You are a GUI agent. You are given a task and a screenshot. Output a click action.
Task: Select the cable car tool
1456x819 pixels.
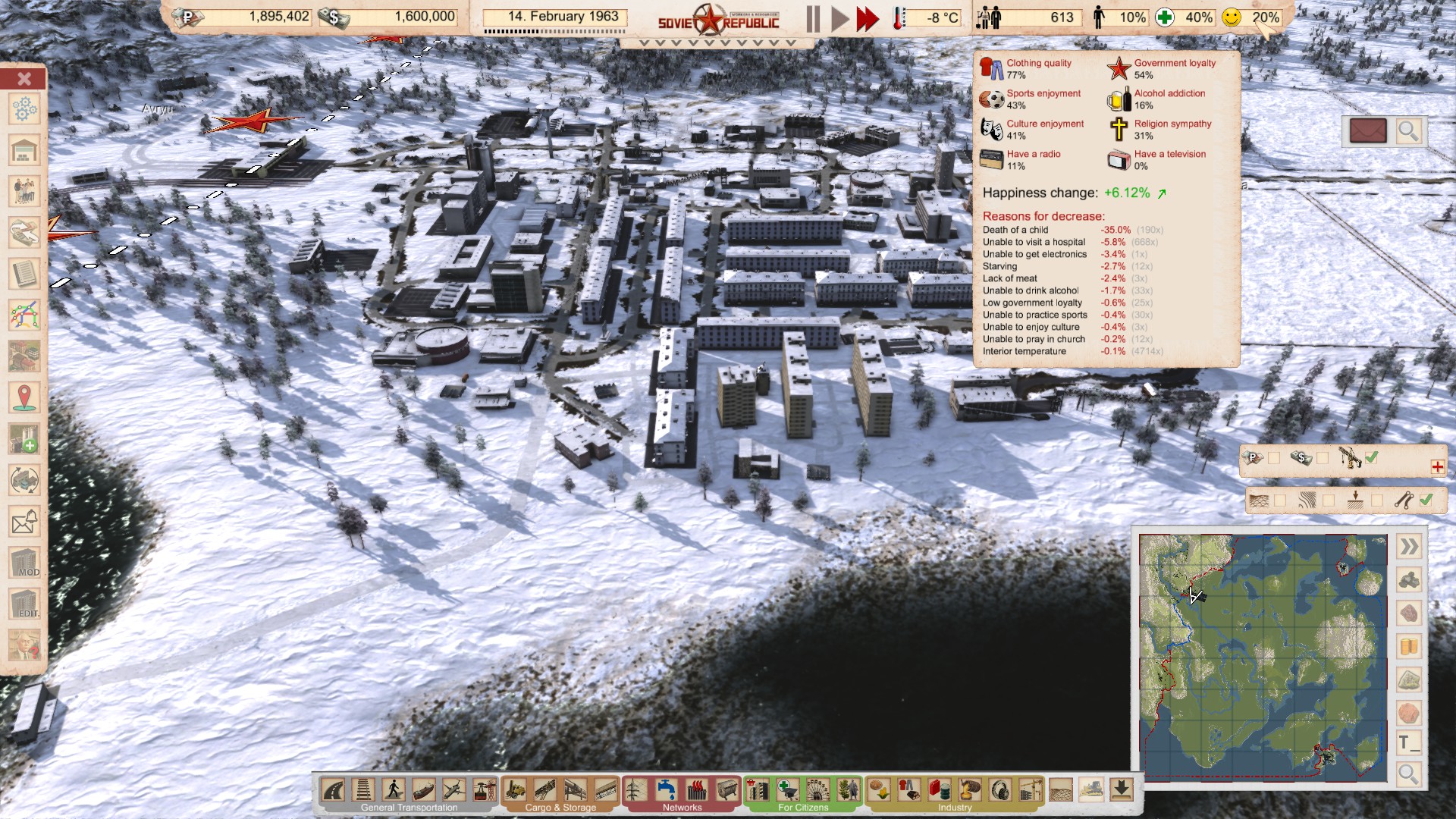click(x=485, y=790)
